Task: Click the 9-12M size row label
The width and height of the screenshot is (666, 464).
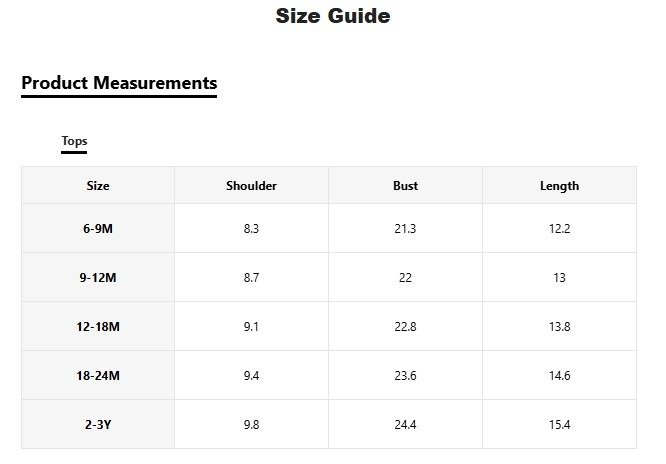Action: (x=98, y=278)
